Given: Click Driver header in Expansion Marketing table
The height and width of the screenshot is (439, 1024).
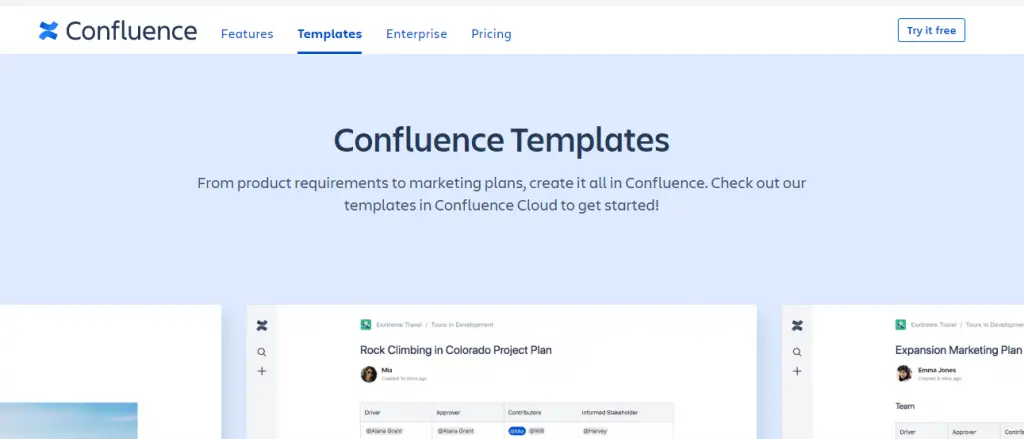Looking at the screenshot, I should [x=908, y=432].
